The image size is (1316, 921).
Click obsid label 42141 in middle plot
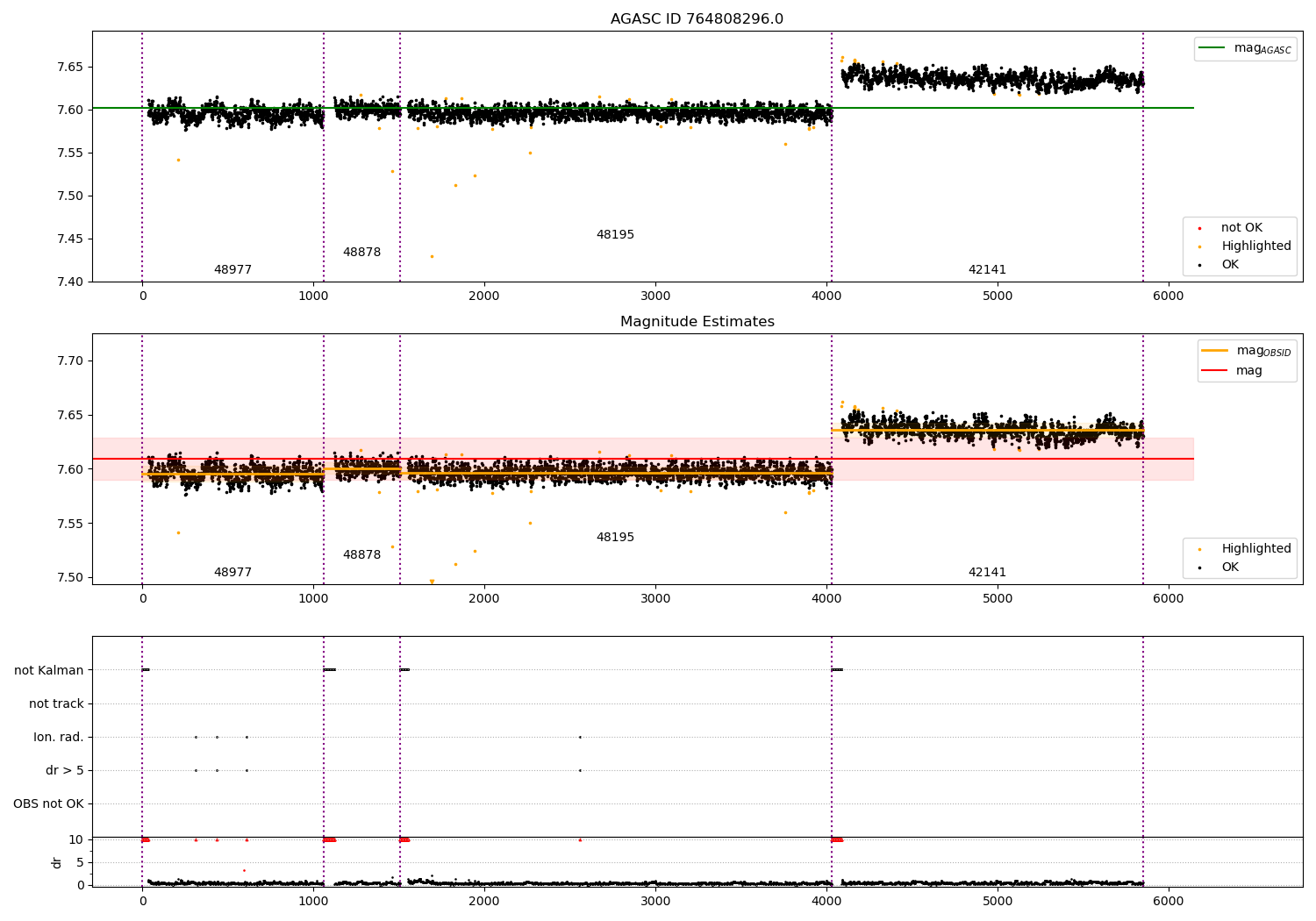pyautogui.click(x=987, y=573)
